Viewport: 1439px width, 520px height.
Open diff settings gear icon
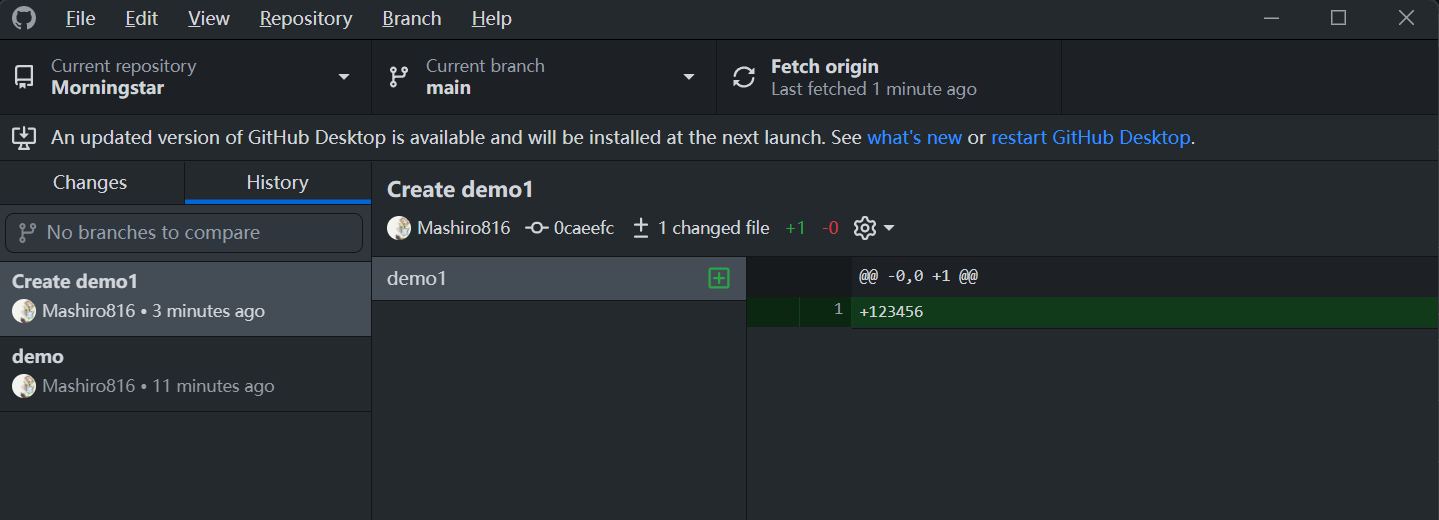pos(866,228)
